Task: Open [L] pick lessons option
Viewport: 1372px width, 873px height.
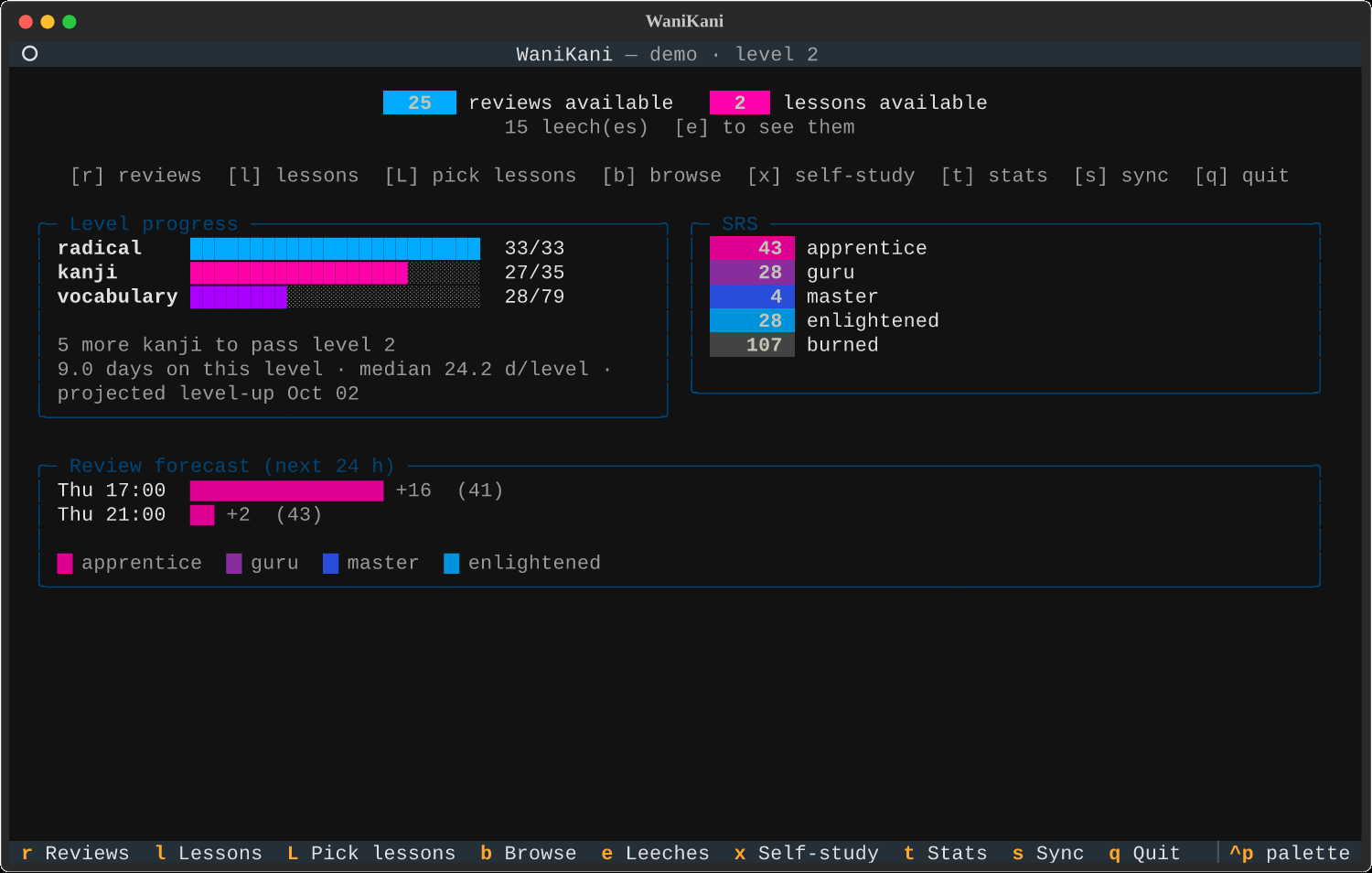Action: 481,176
